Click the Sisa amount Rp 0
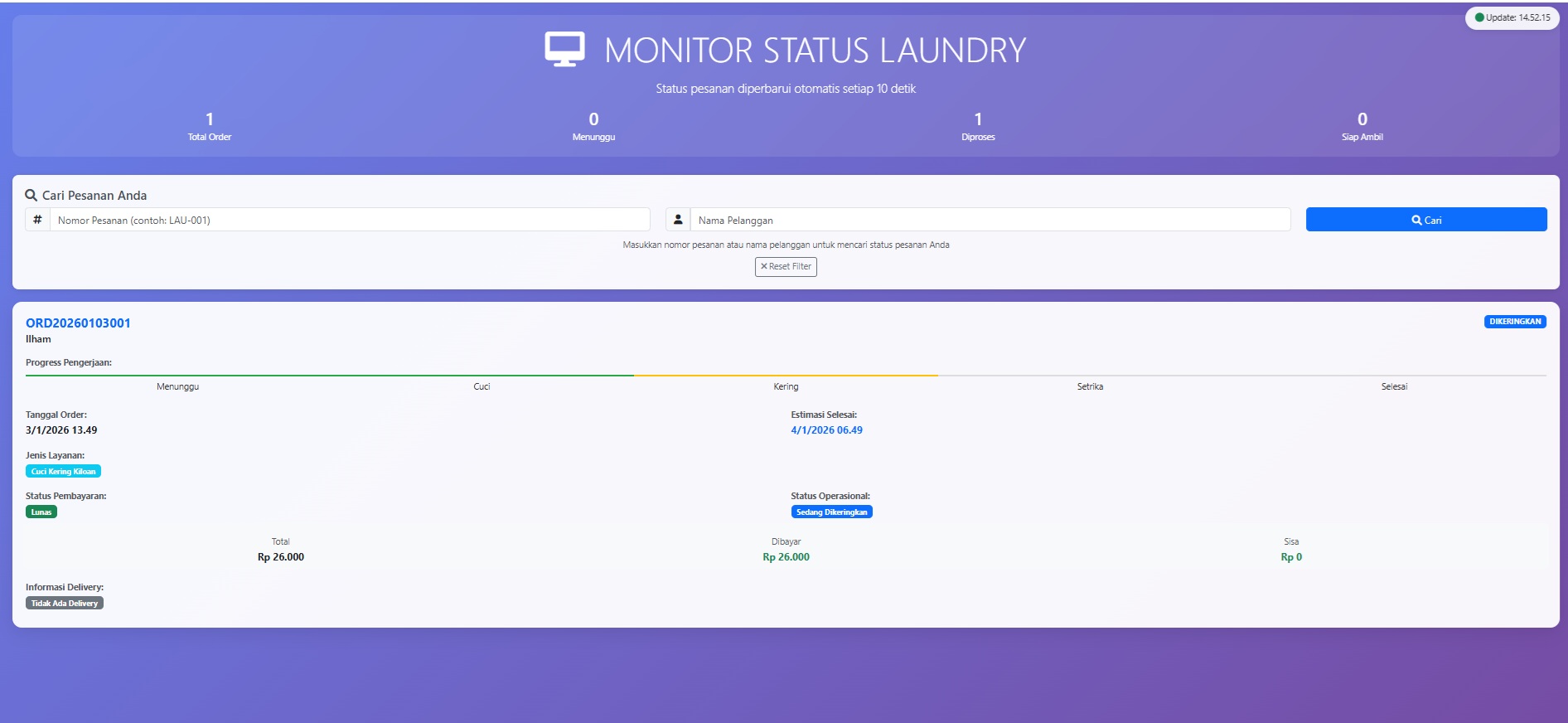 click(x=1291, y=557)
